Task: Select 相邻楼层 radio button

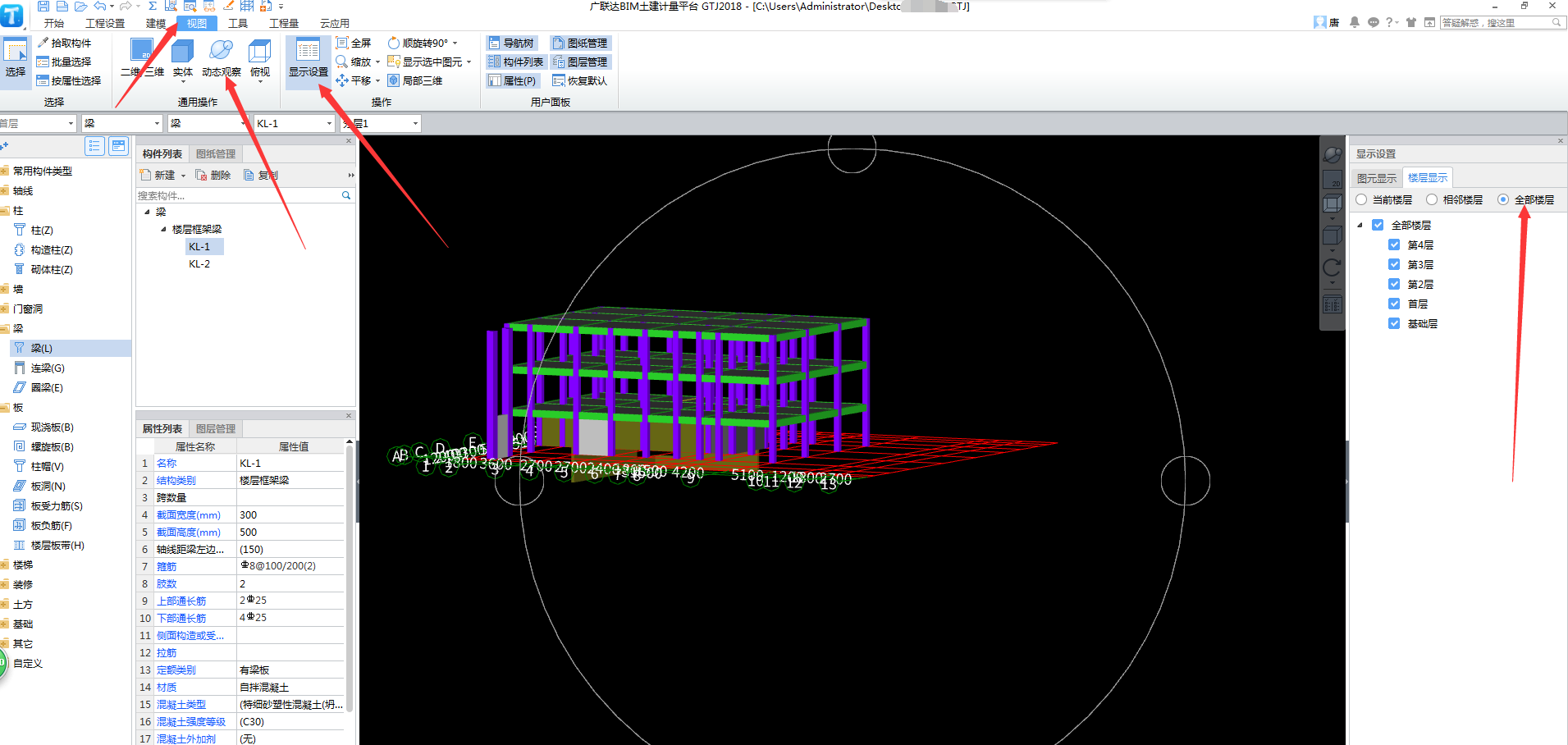Action: click(1432, 199)
